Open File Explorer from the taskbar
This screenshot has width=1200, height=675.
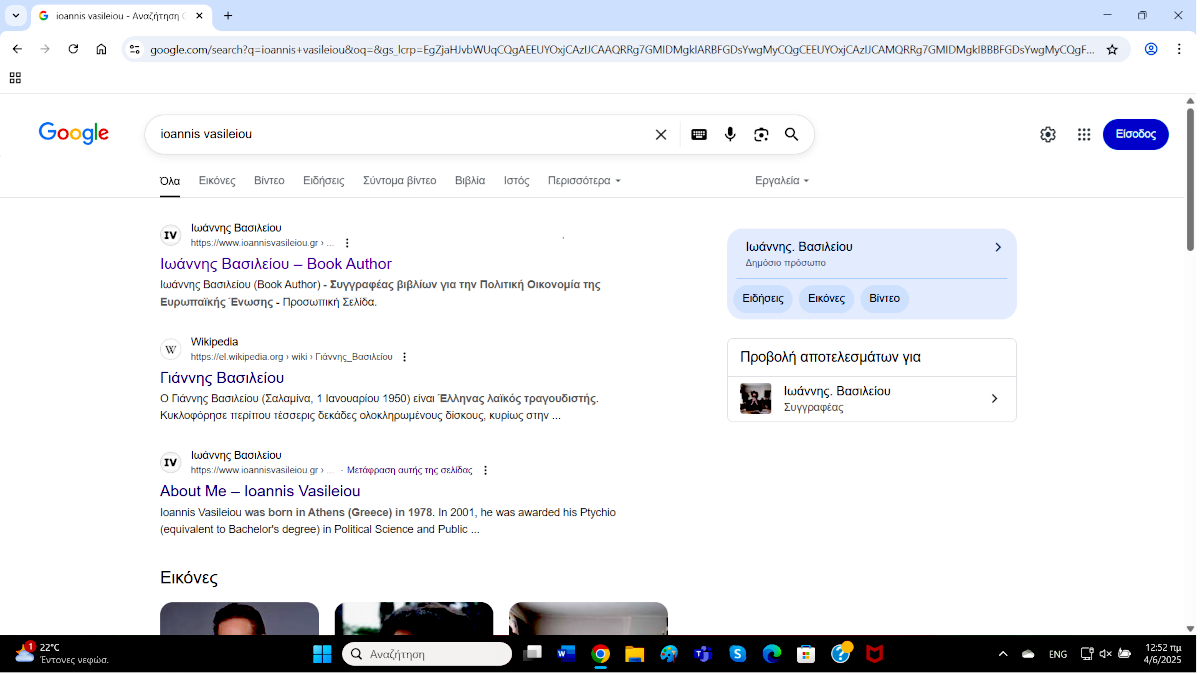[x=634, y=654]
